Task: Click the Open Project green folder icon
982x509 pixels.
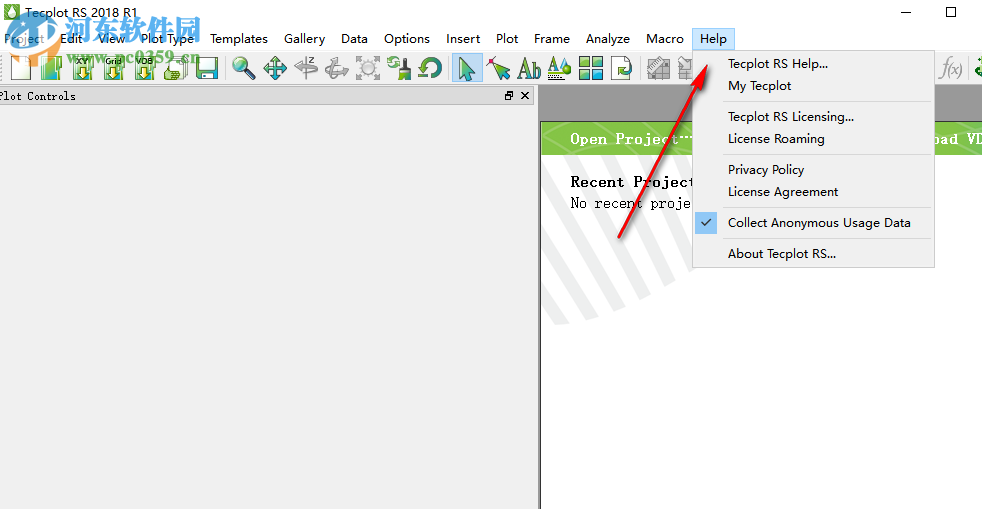Action: tap(51, 68)
